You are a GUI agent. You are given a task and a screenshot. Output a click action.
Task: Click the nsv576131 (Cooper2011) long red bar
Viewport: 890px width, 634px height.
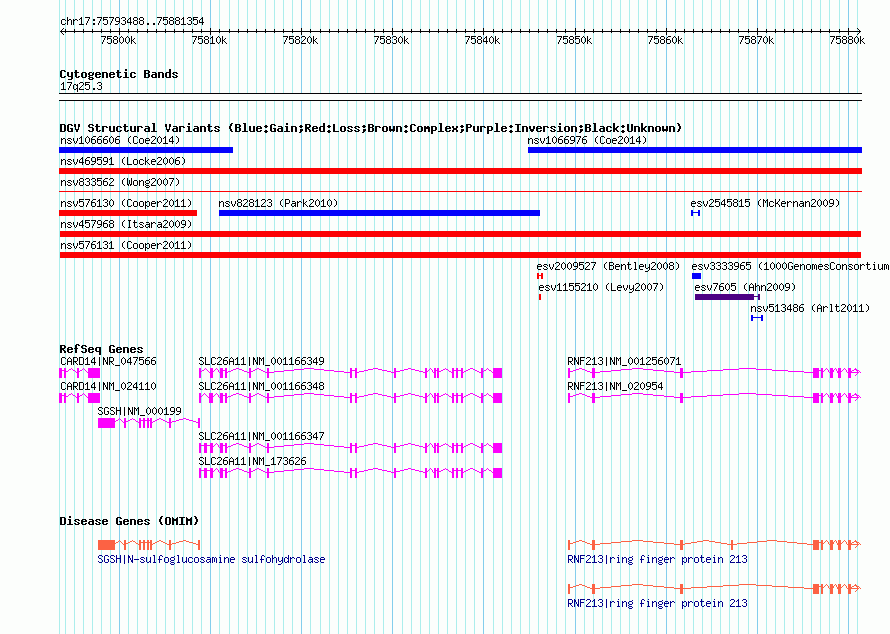pos(460,255)
